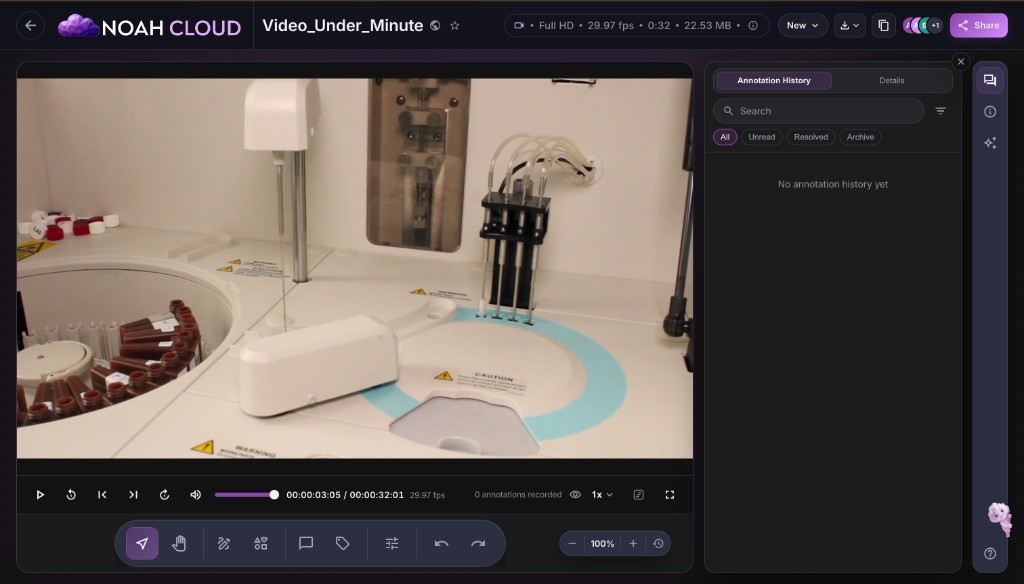
Task: Open info panel in right sidebar
Action: [990, 112]
